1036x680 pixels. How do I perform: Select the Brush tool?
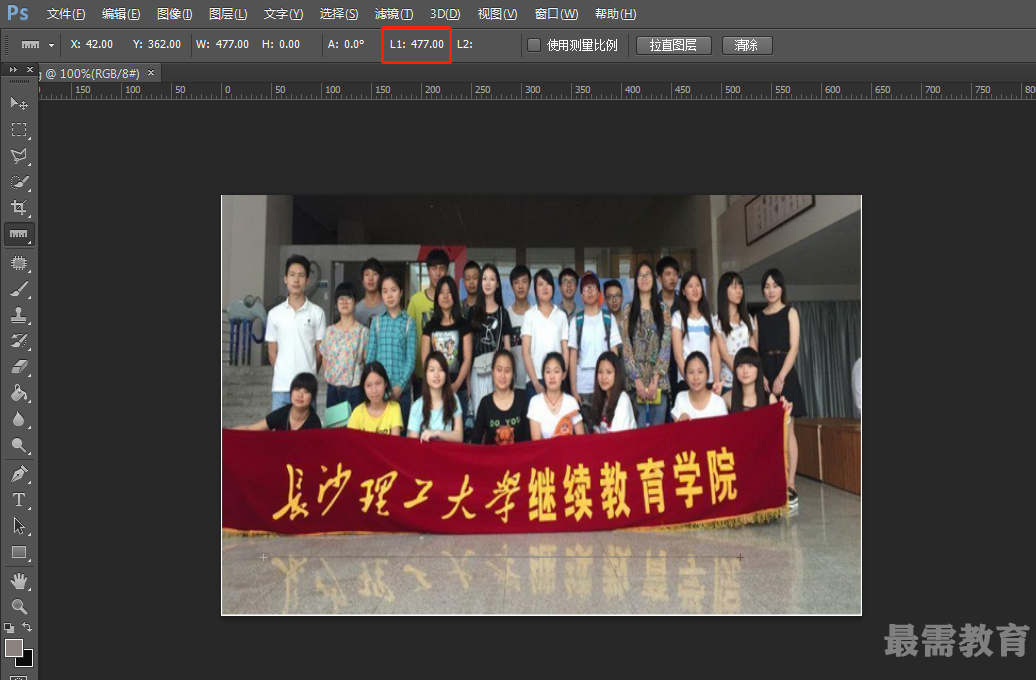pos(19,289)
